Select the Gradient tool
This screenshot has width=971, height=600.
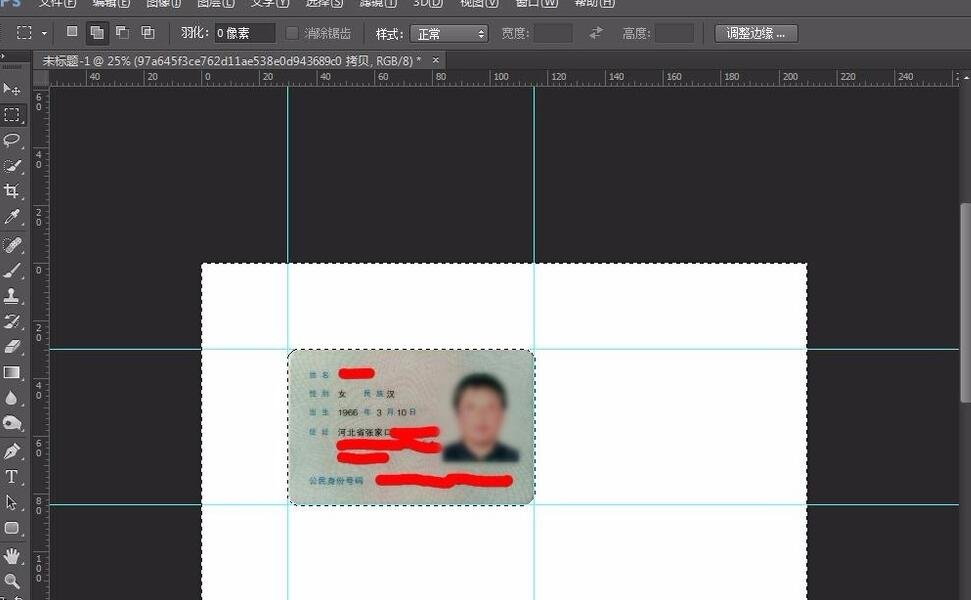click(x=13, y=373)
